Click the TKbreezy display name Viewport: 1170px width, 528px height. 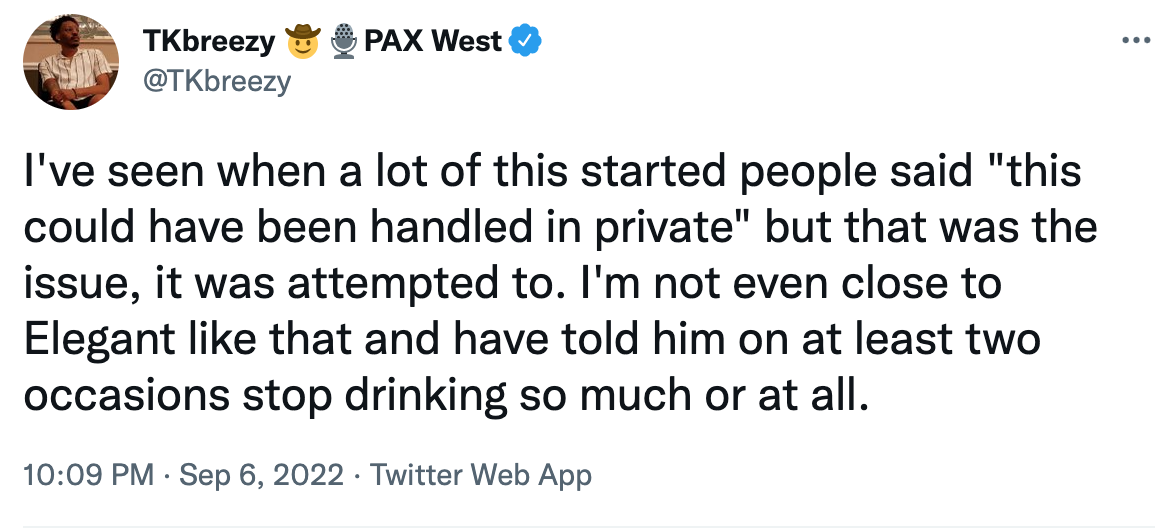(x=209, y=42)
